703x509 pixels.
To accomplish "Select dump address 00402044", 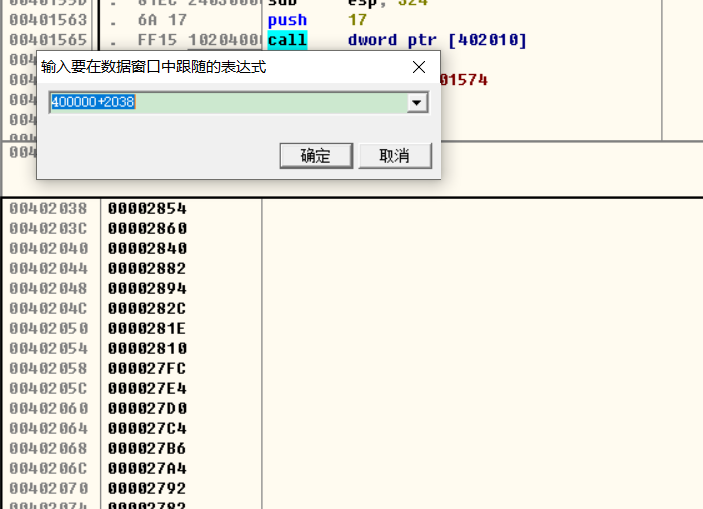I will [x=48, y=269].
